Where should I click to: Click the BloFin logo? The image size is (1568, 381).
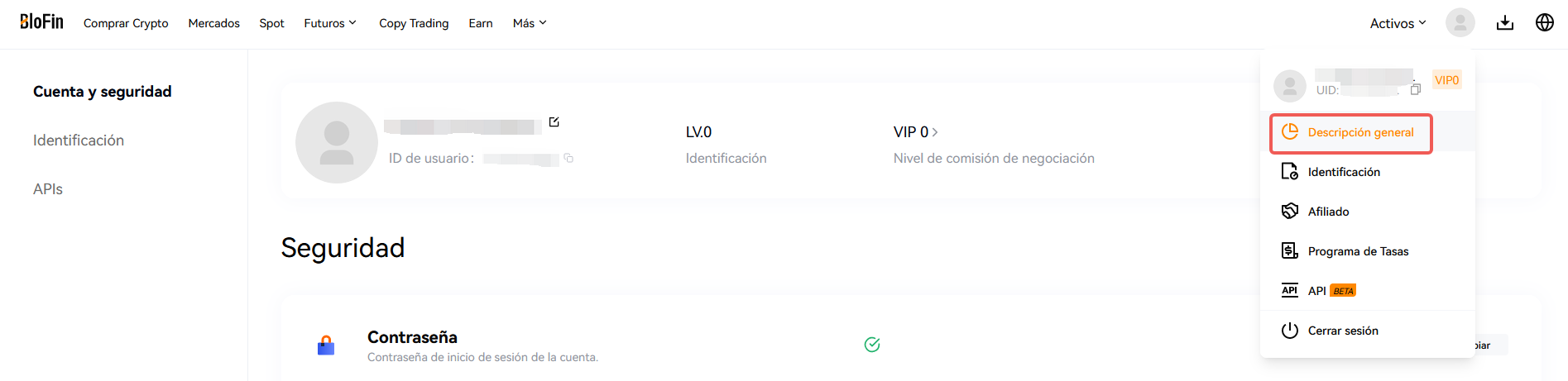[41, 22]
